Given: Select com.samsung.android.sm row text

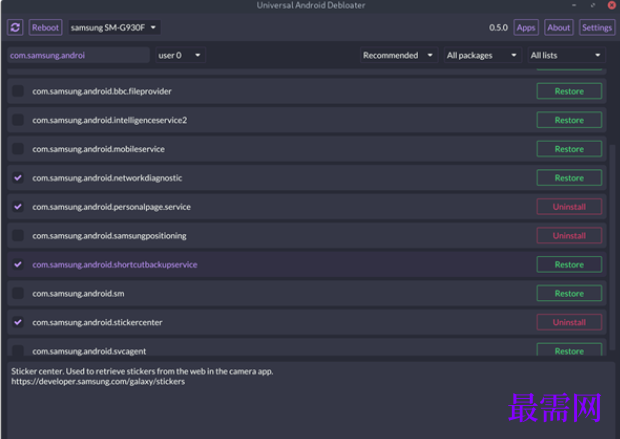Looking at the screenshot, I should [x=78, y=293].
